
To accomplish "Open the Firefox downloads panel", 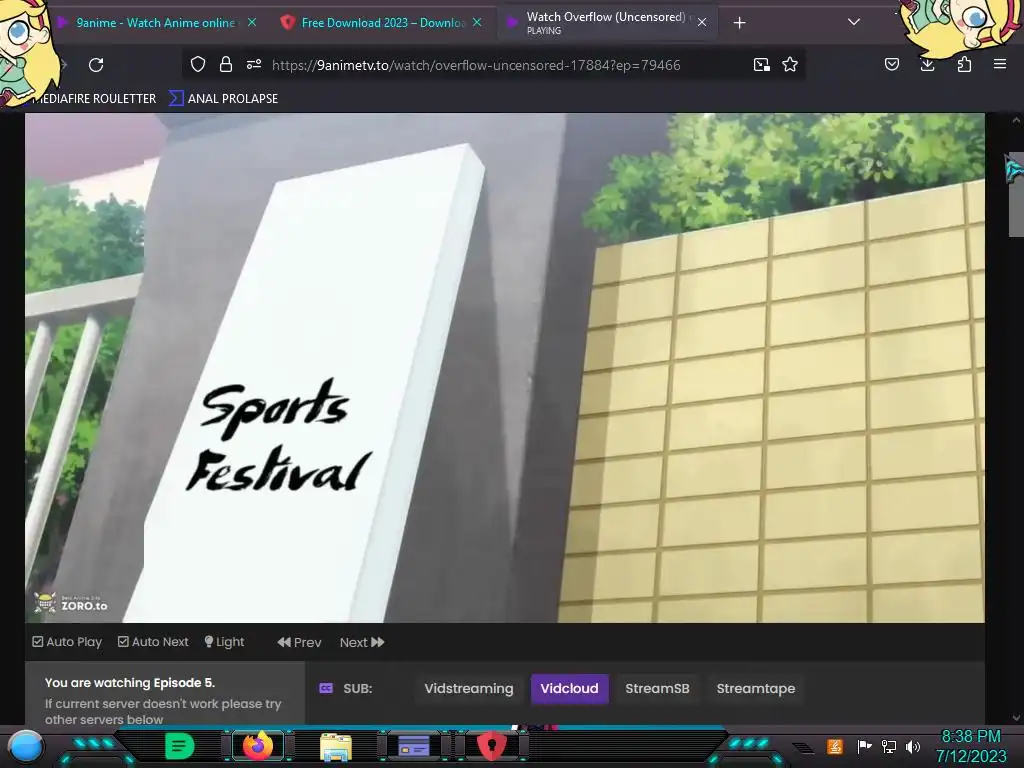I will click(x=927, y=64).
